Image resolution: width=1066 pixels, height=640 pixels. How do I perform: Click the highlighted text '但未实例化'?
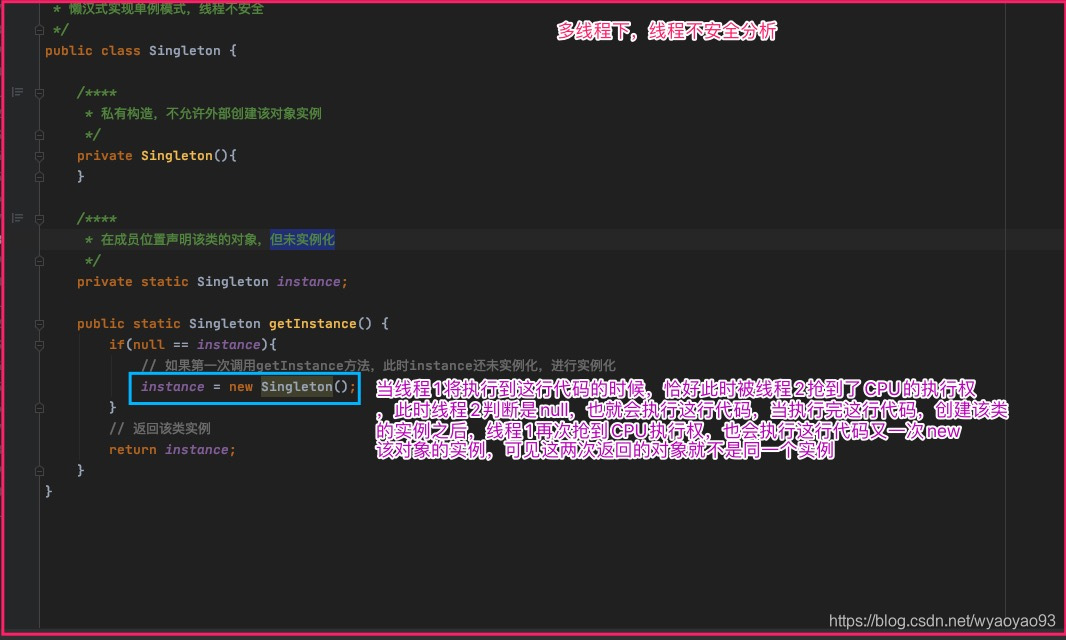click(302, 239)
